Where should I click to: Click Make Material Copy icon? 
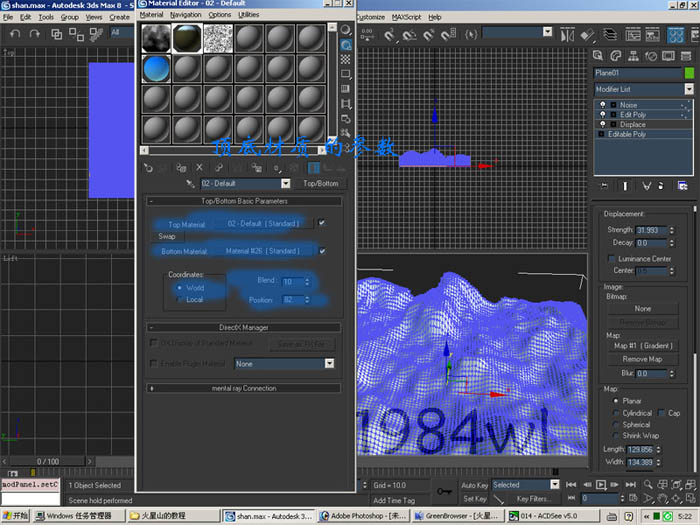point(219,167)
